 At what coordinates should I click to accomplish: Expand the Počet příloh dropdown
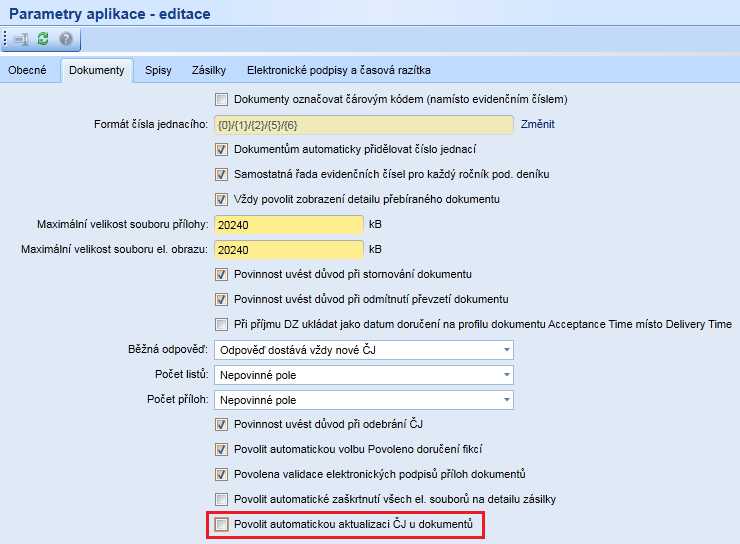click(x=364, y=400)
